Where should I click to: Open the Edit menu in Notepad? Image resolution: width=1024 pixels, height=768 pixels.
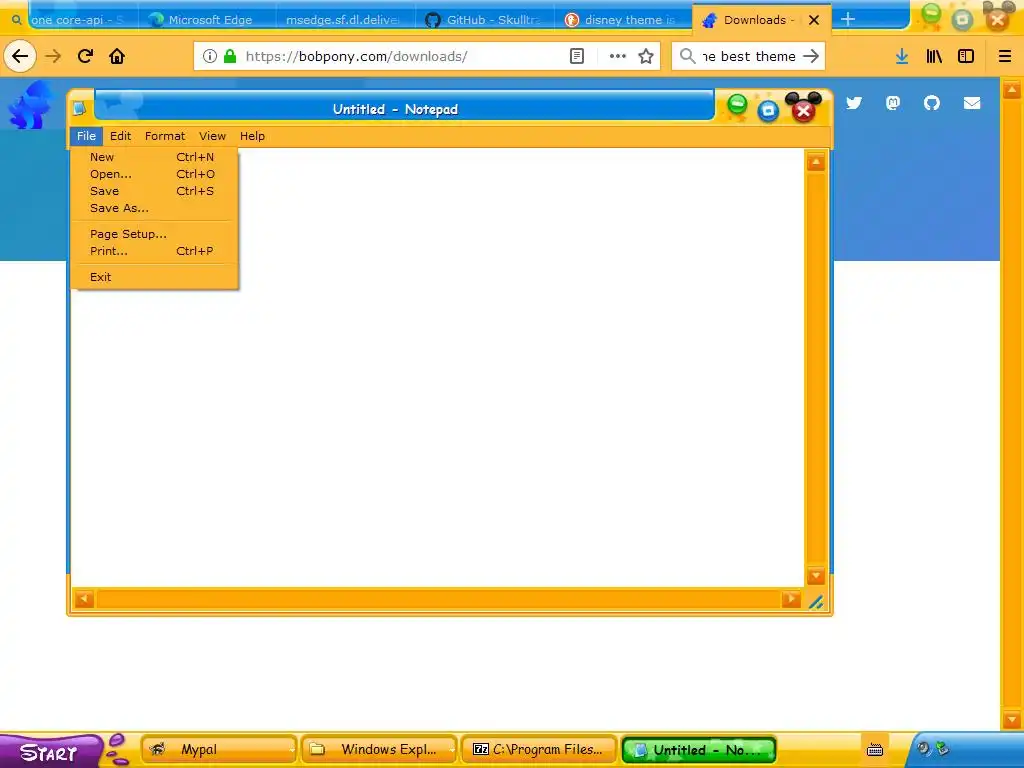120,136
